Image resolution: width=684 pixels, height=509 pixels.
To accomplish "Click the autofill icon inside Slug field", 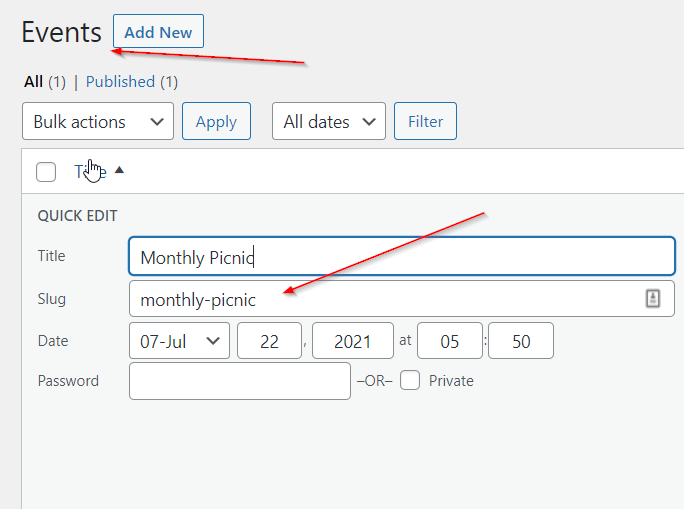I will tap(653, 299).
